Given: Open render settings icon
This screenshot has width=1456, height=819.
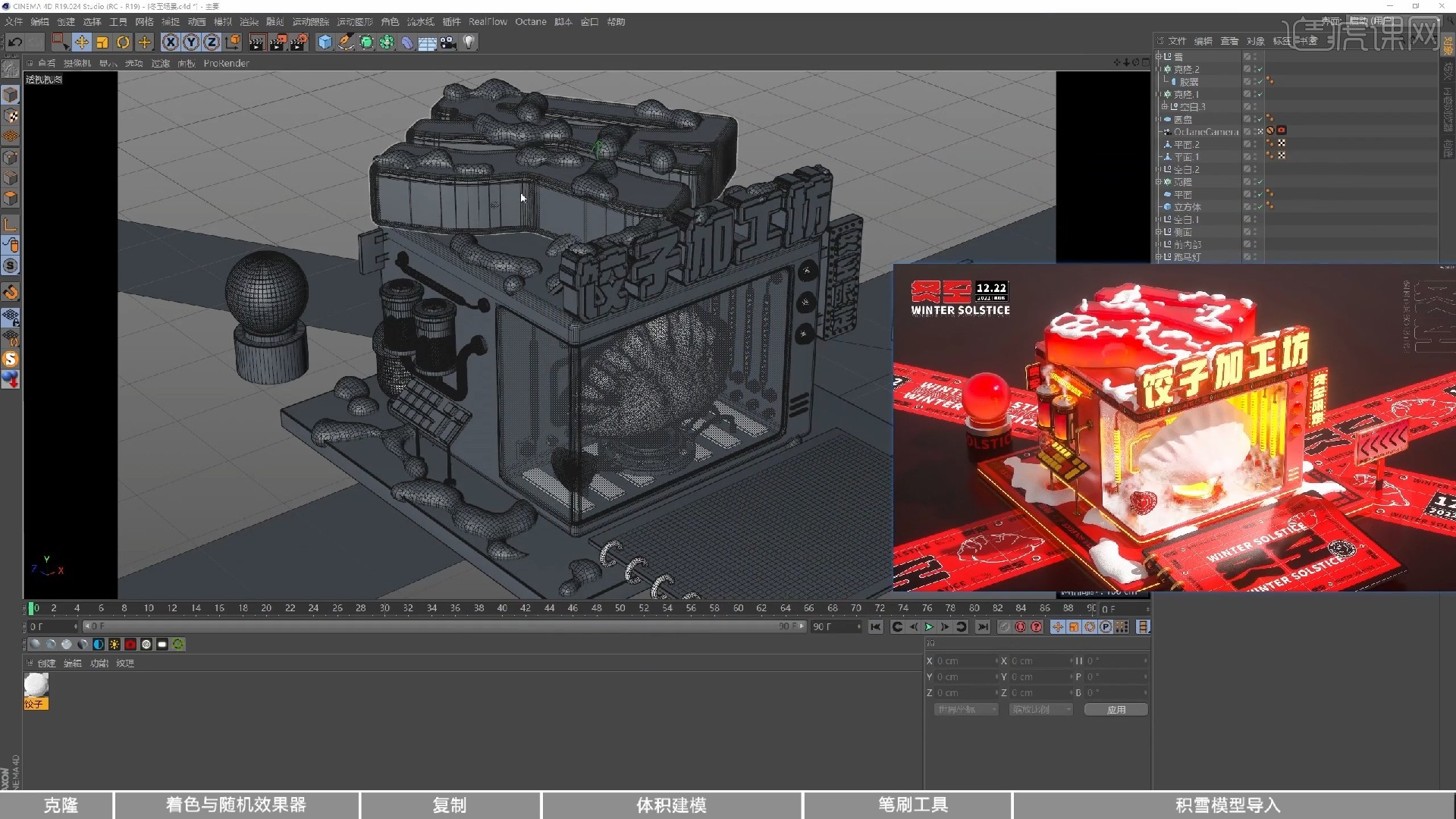Looking at the screenshot, I should click(299, 42).
